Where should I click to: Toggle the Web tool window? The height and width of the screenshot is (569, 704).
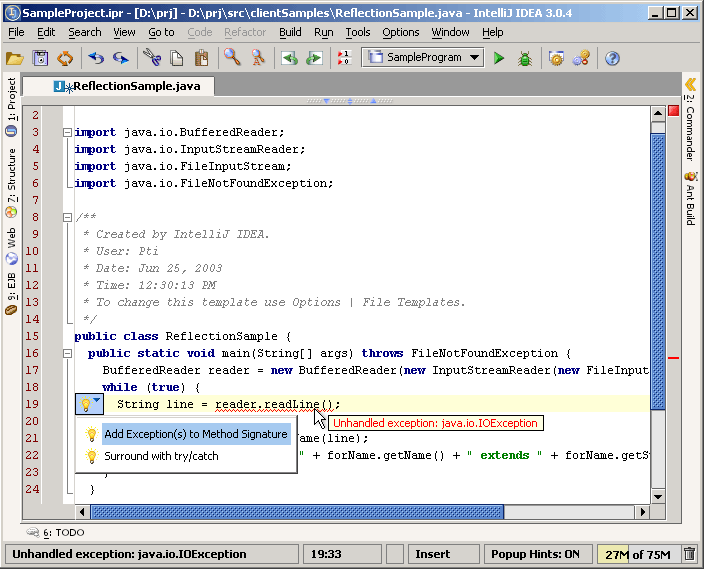pyautogui.click(x=11, y=246)
